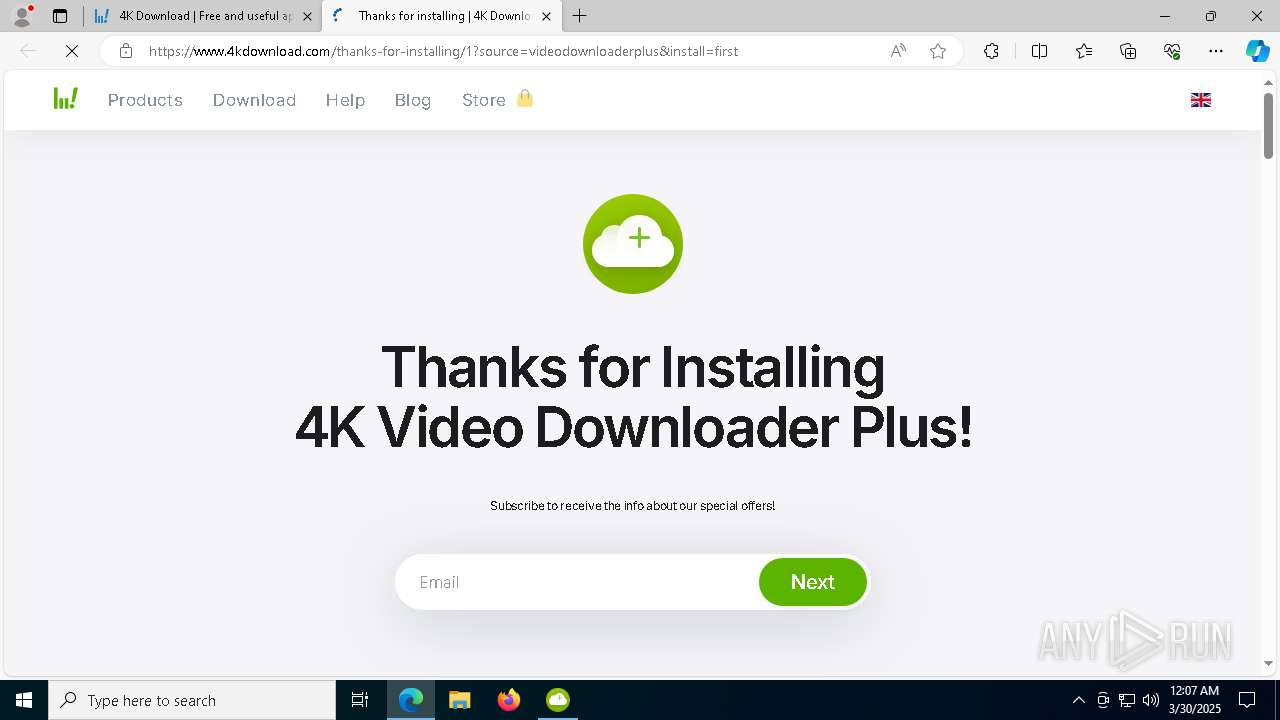Screen dimensions: 1280x720
Task: Click the Edge taskbar icon
Action: pos(411,700)
